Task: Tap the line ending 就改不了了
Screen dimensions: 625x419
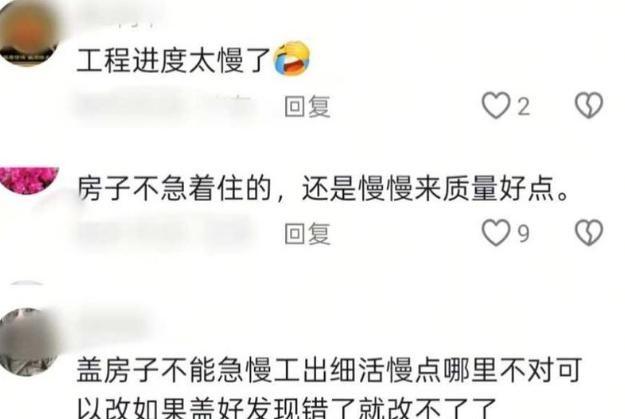Action: point(286,407)
